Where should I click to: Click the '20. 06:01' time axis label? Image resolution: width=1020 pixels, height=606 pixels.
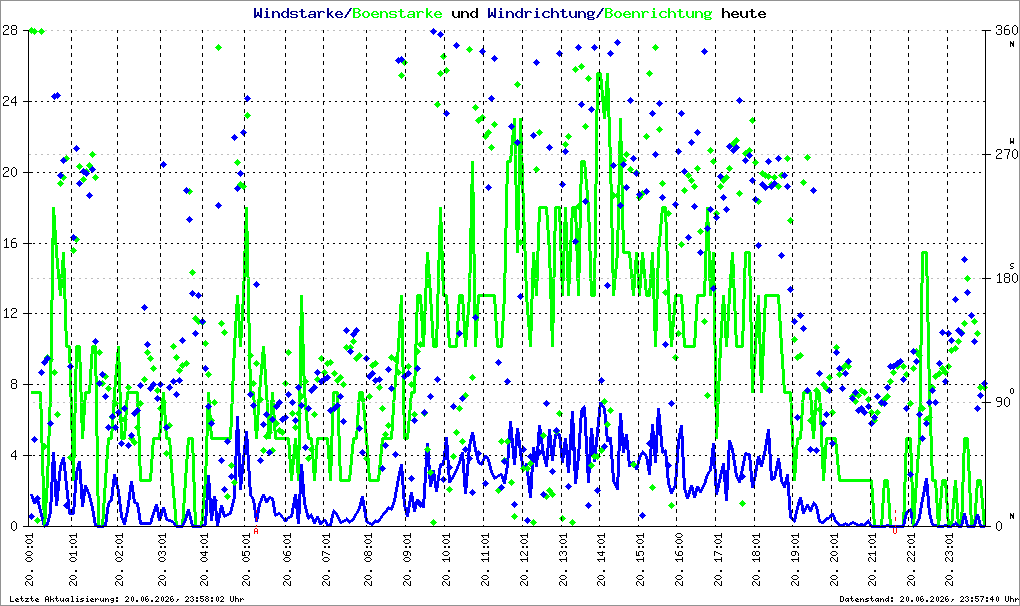point(287,560)
